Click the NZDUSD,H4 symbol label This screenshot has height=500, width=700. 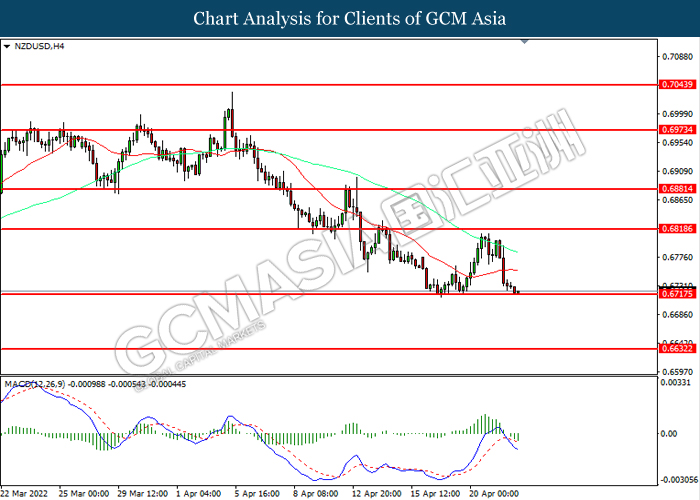[x=39, y=46]
